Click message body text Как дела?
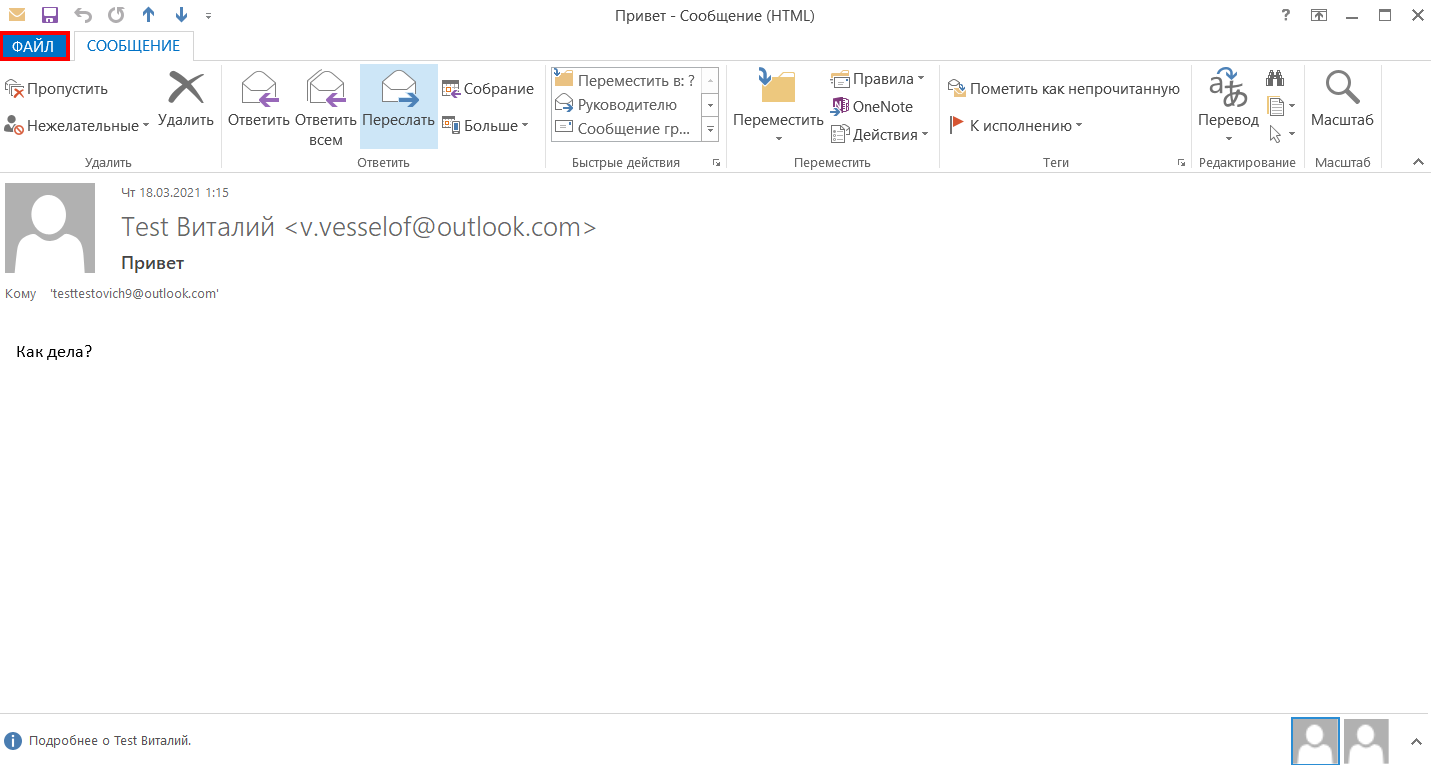 pos(54,352)
